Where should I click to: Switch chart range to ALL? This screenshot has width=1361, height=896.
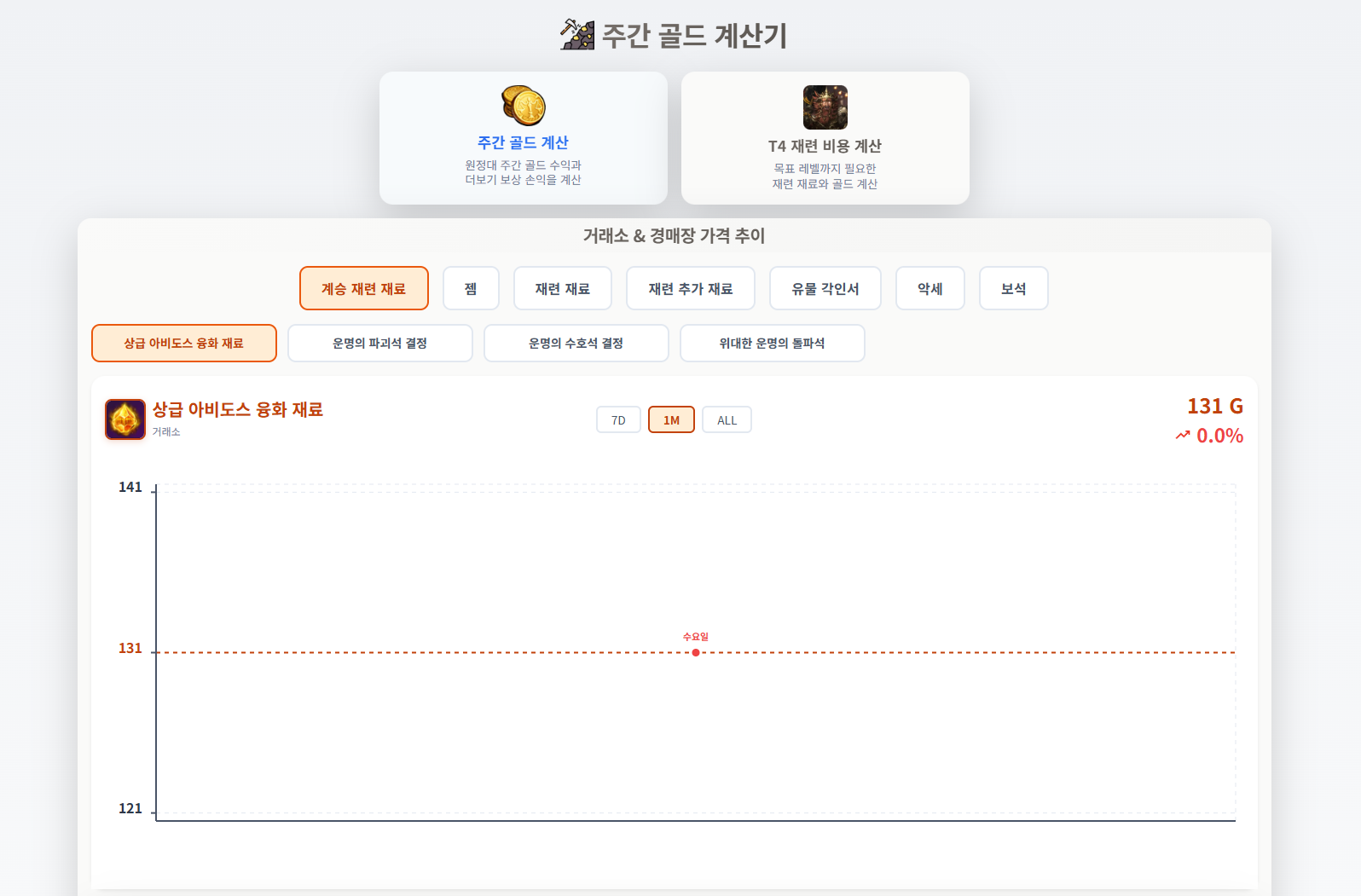pyautogui.click(x=727, y=420)
